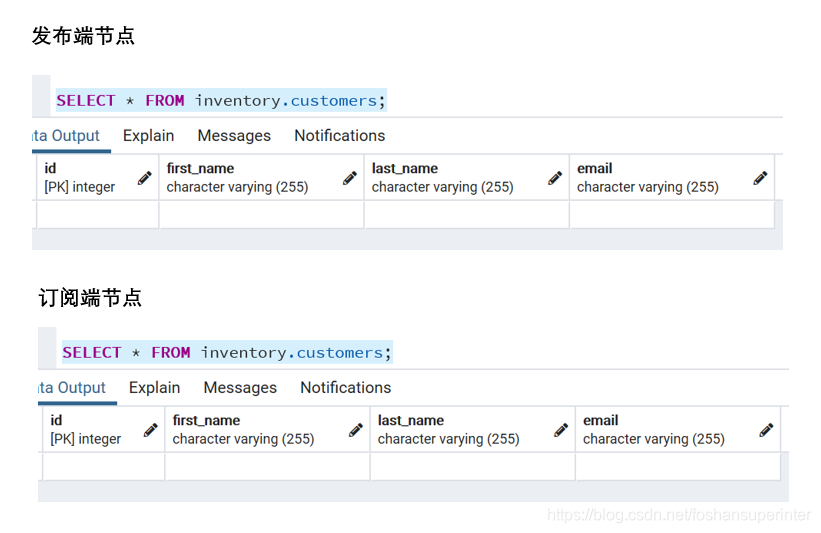Open Notifications tab in publisher panel
The width and height of the screenshot is (821, 533).
tap(339, 136)
